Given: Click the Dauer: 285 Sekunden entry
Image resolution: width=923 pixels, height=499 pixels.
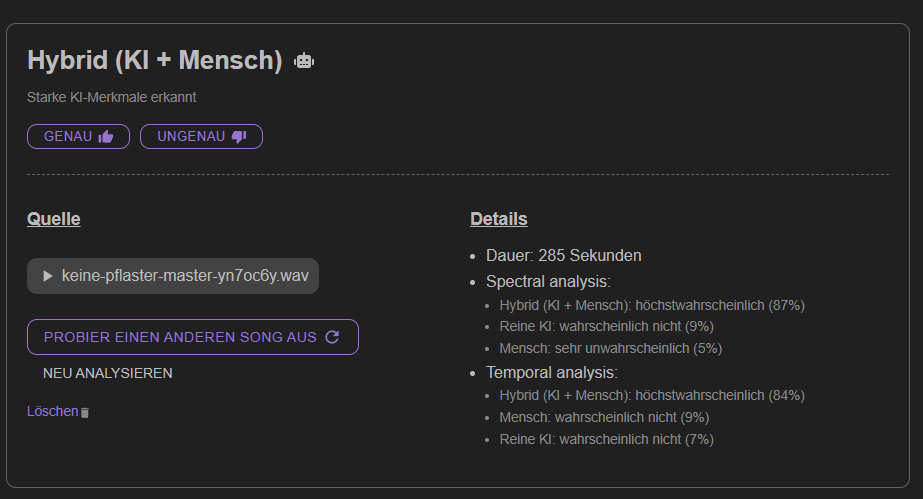Looking at the screenshot, I should (x=563, y=255).
